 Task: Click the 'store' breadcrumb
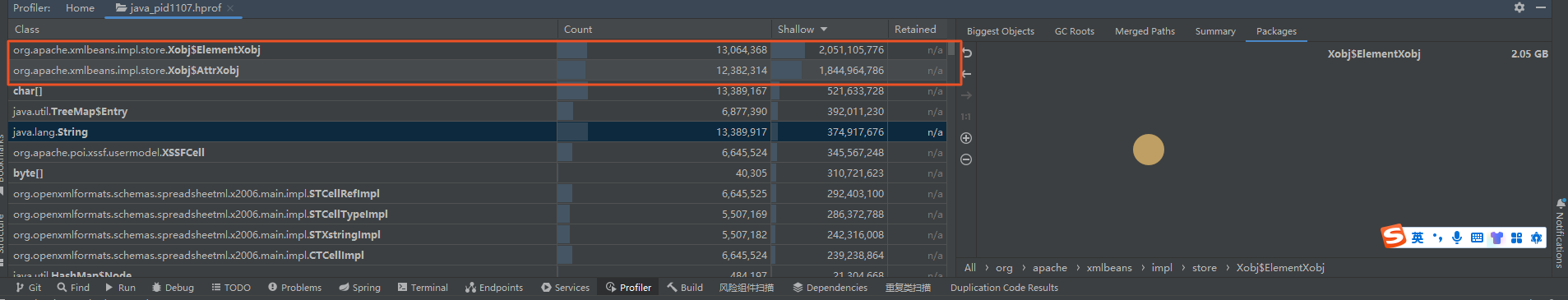coord(1205,268)
